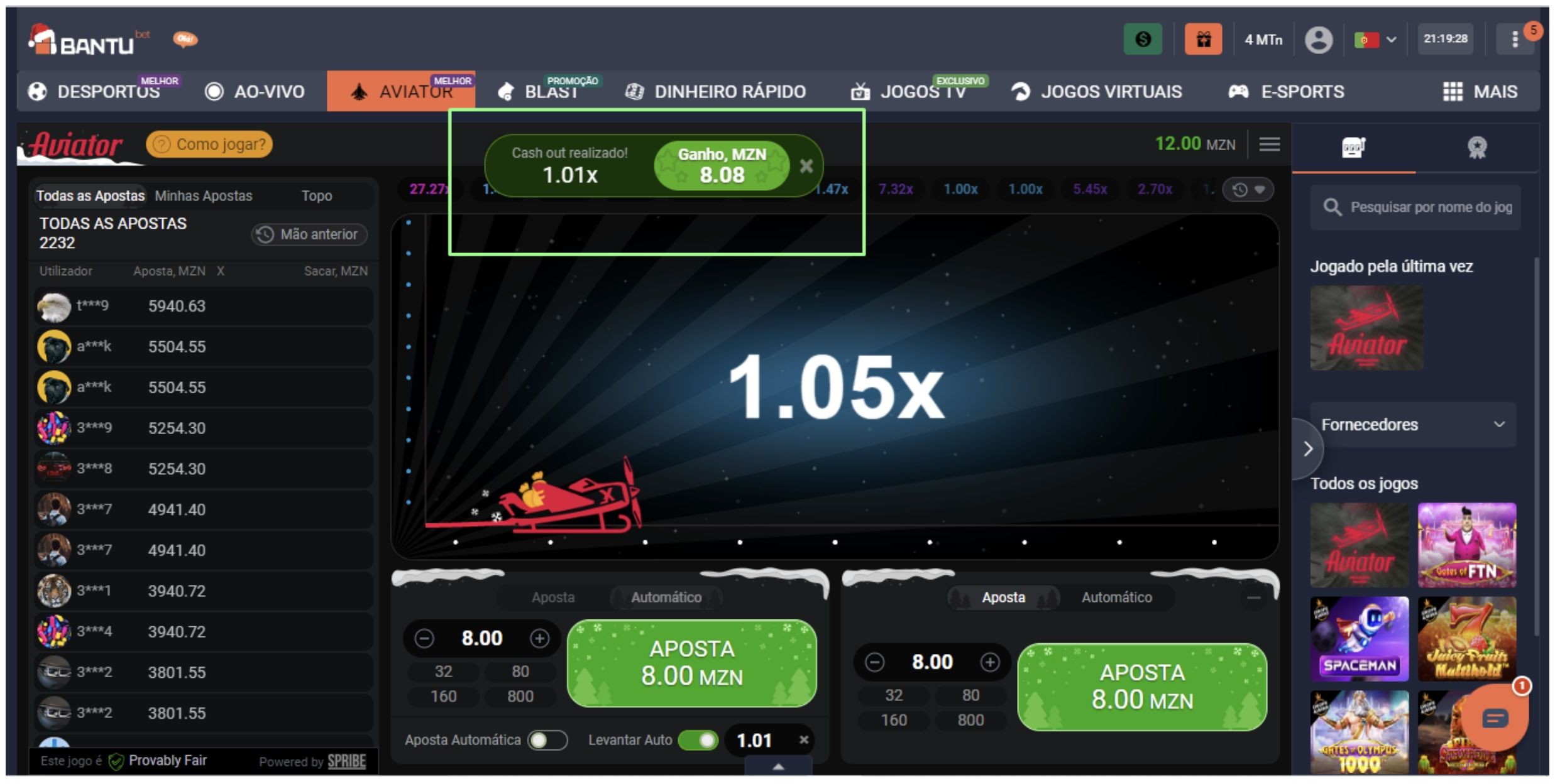Select Aposta mode in left bet panel
1555x784 pixels.
tap(552, 597)
